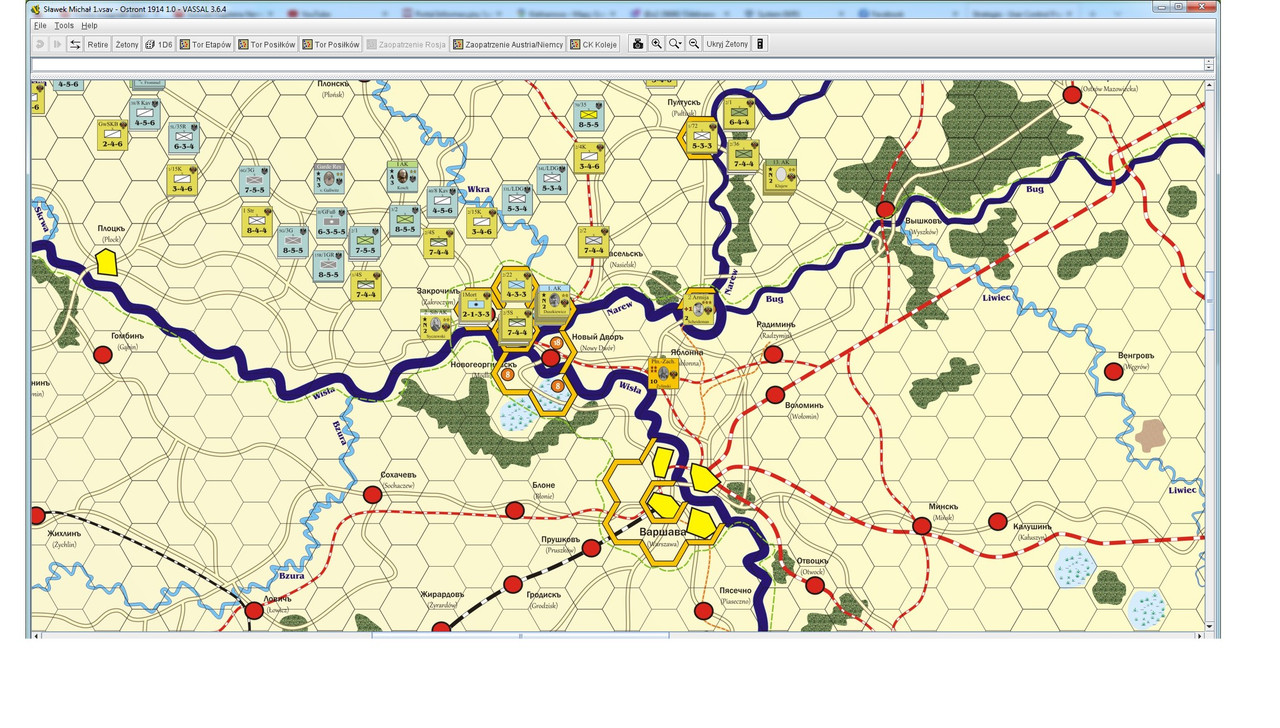The height and width of the screenshot is (728, 1280).
Task: Open the Tor Etapów track window
Action: (x=205, y=44)
